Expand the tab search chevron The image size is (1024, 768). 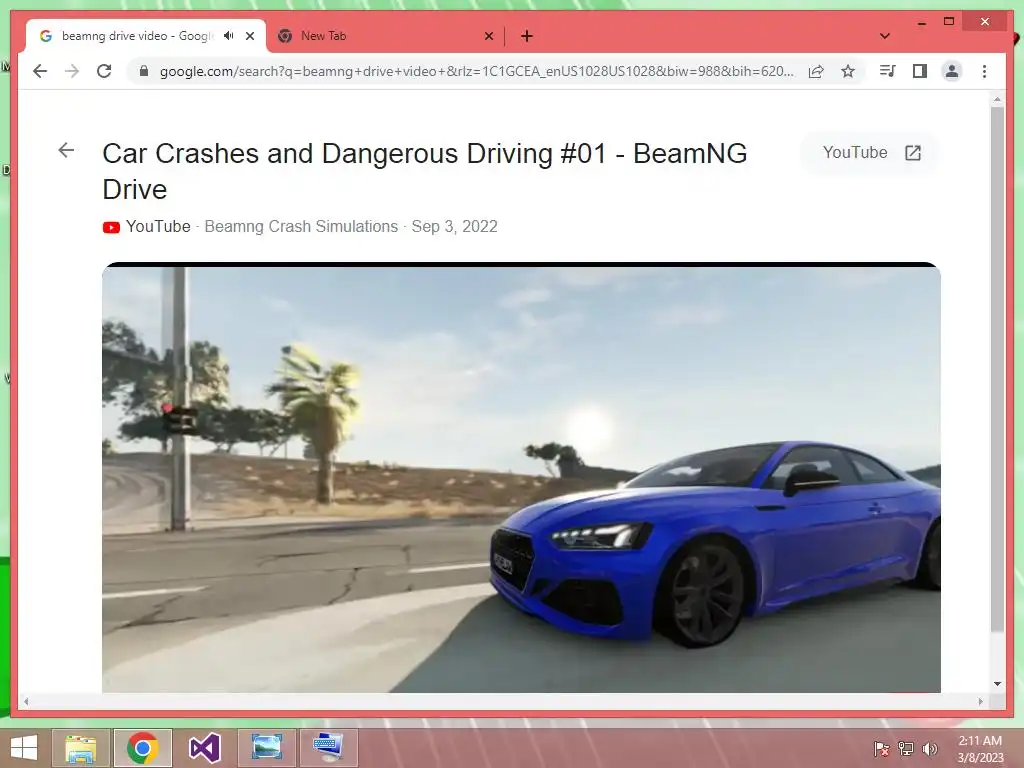coord(885,36)
